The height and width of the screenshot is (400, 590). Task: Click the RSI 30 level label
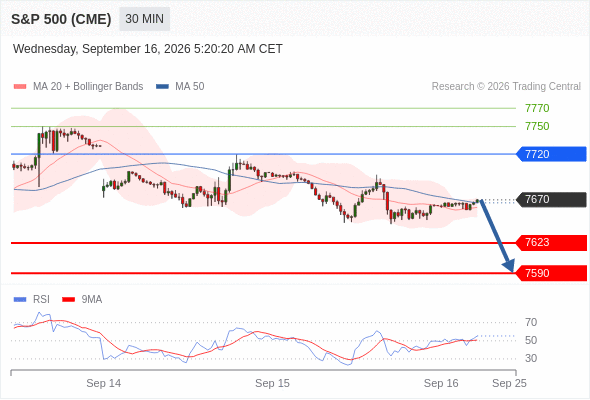531,358
